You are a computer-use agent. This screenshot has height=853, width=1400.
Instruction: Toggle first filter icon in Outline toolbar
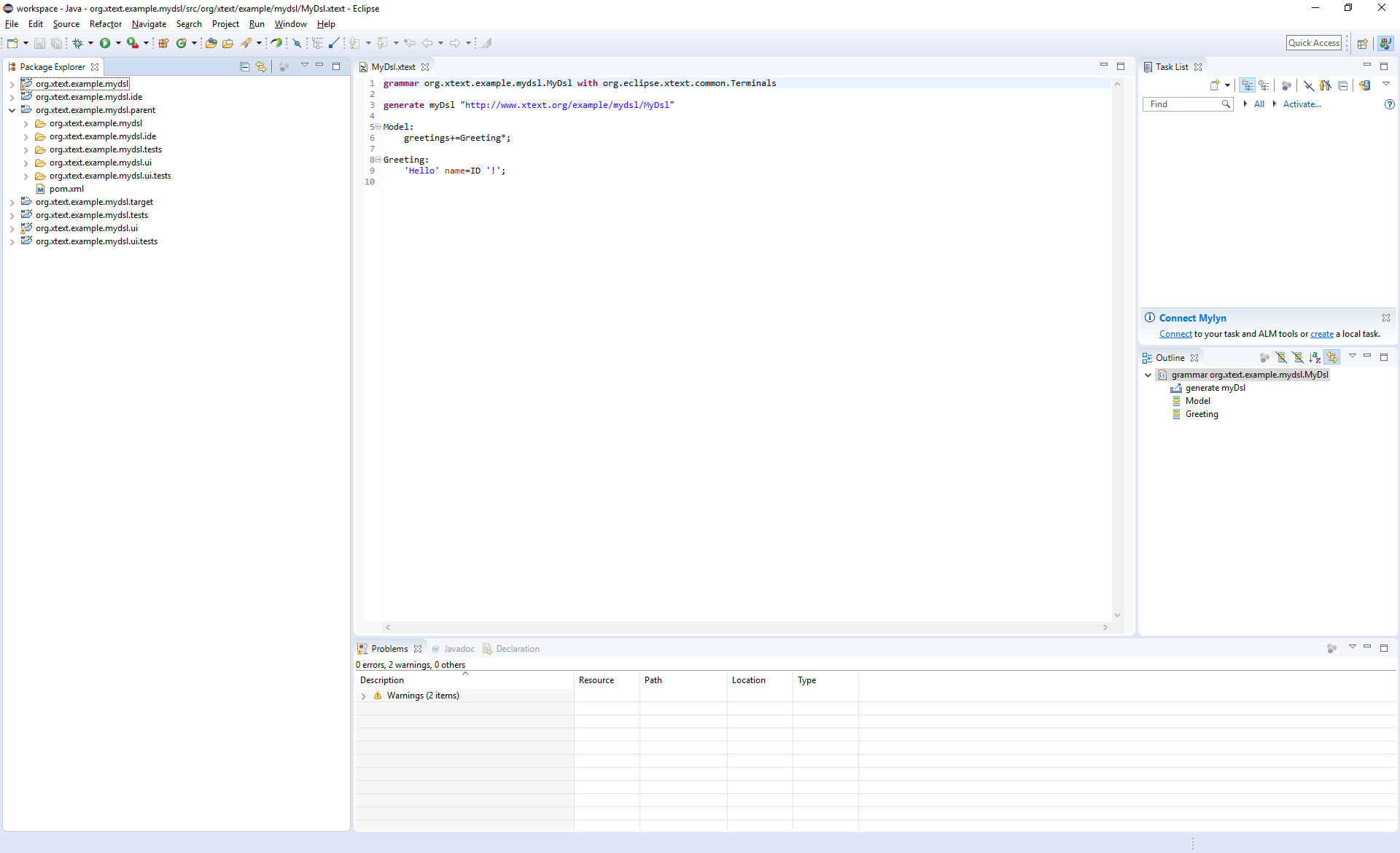pyautogui.click(x=1281, y=357)
